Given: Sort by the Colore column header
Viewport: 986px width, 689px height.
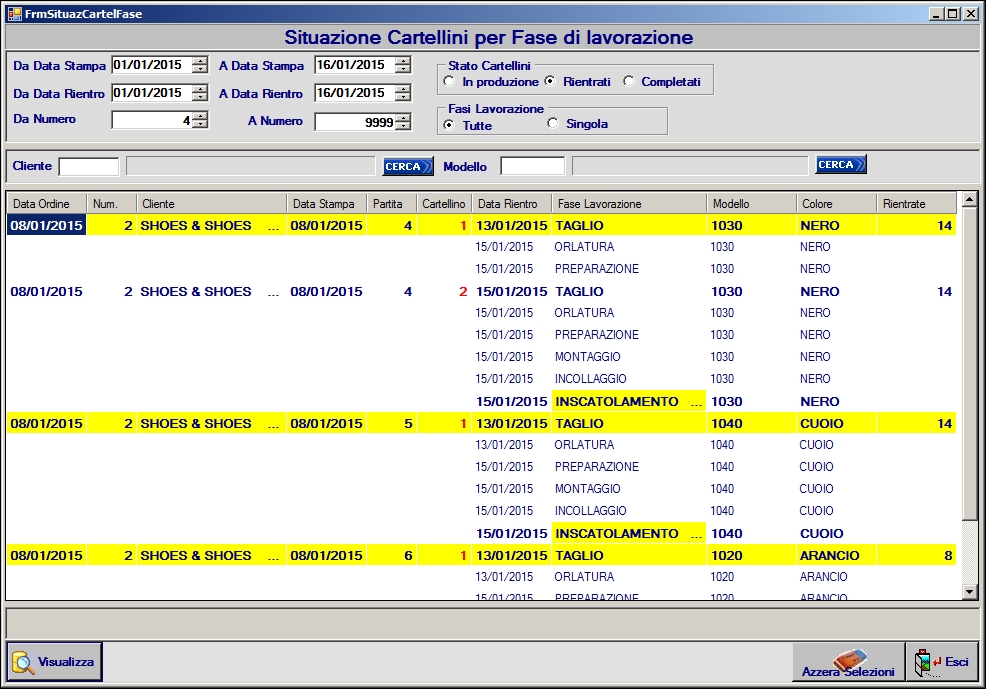Looking at the screenshot, I should (836, 204).
